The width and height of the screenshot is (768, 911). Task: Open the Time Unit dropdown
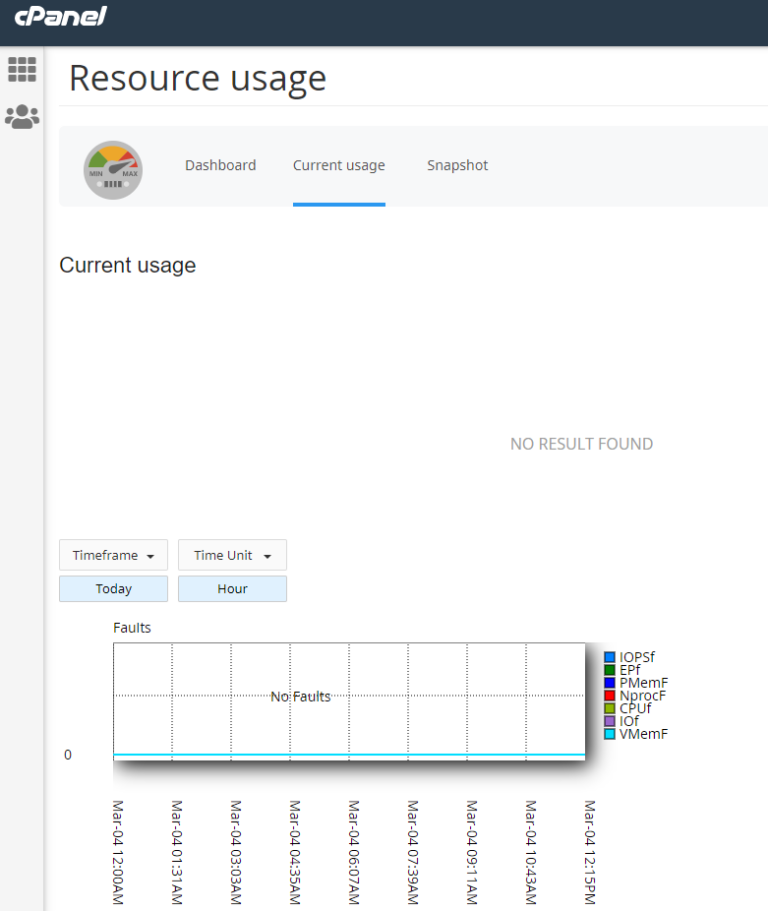(x=232, y=555)
